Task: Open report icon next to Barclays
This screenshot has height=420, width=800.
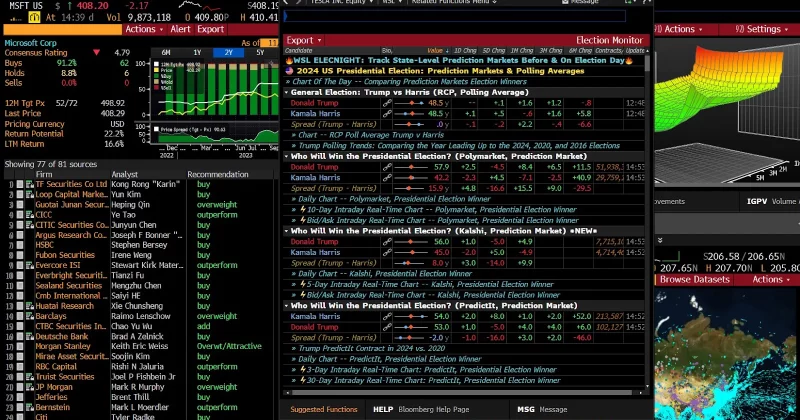Action: (30, 316)
